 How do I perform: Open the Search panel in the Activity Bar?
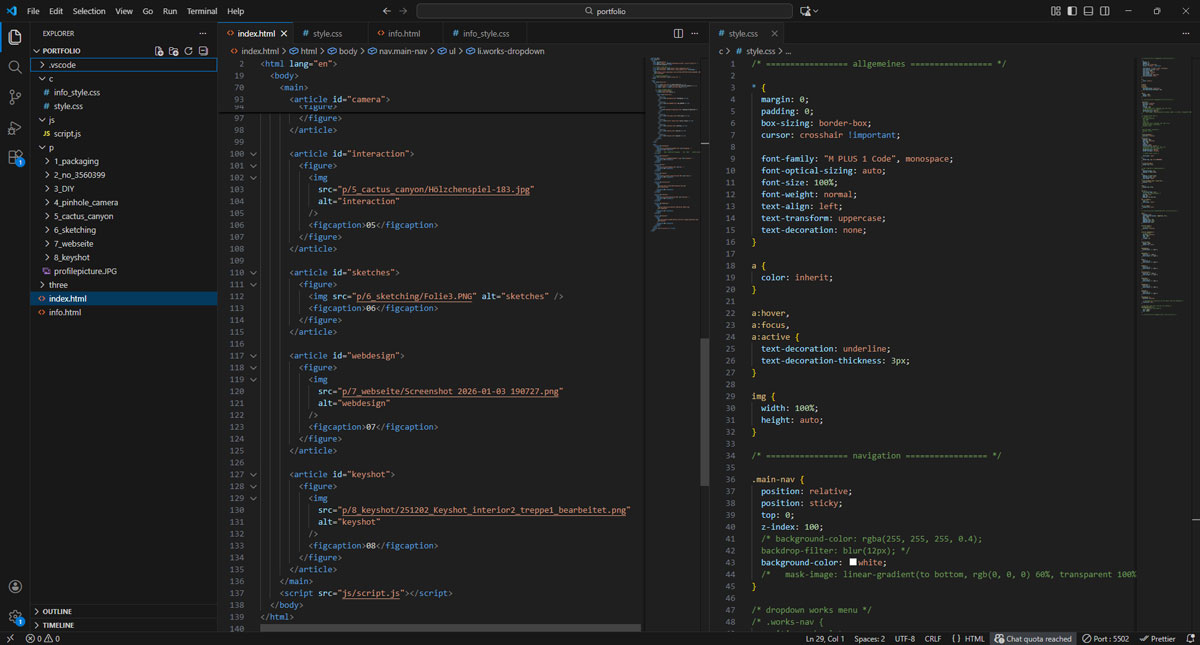[14, 66]
